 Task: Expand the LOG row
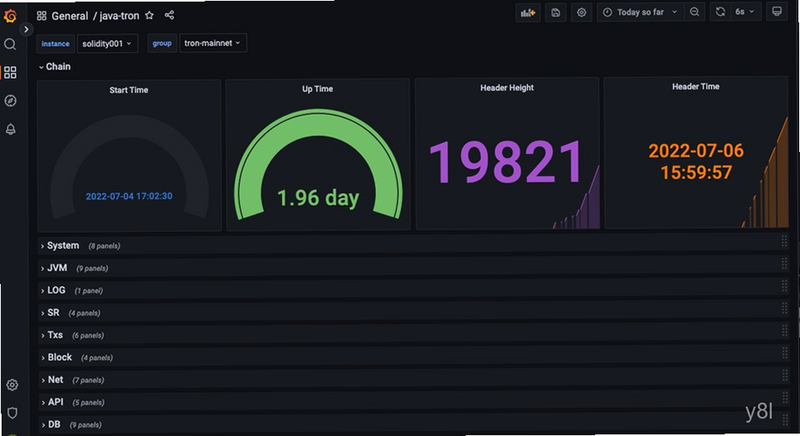pos(53,290)
